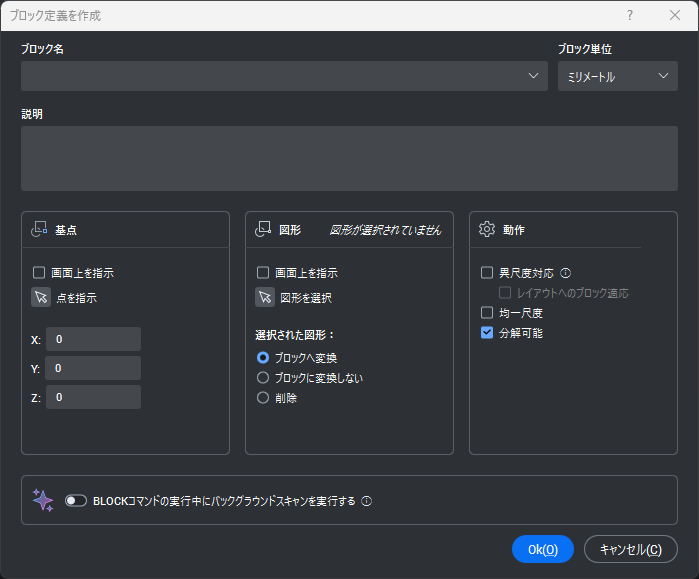Choose the 削除 radio option
699x579 pixels.
[x=263, y=398]
